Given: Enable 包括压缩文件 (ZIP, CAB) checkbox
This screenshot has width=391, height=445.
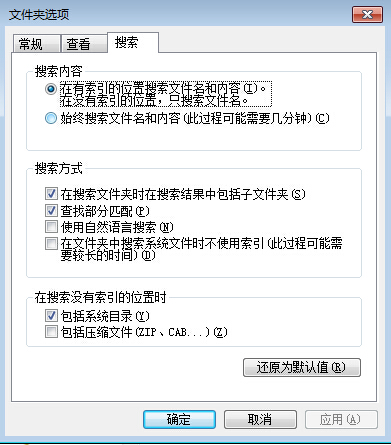Looking at the screenshot, I should [51, 332].
